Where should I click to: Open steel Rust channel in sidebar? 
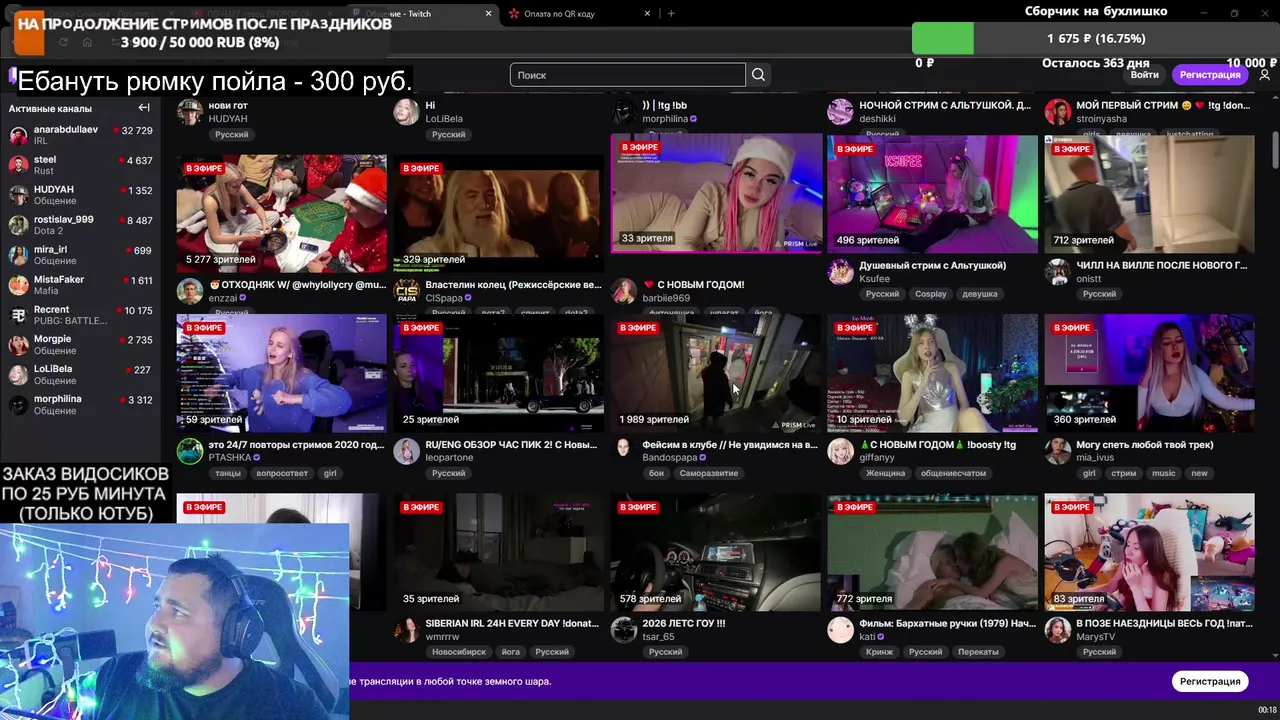pos(80,165)
